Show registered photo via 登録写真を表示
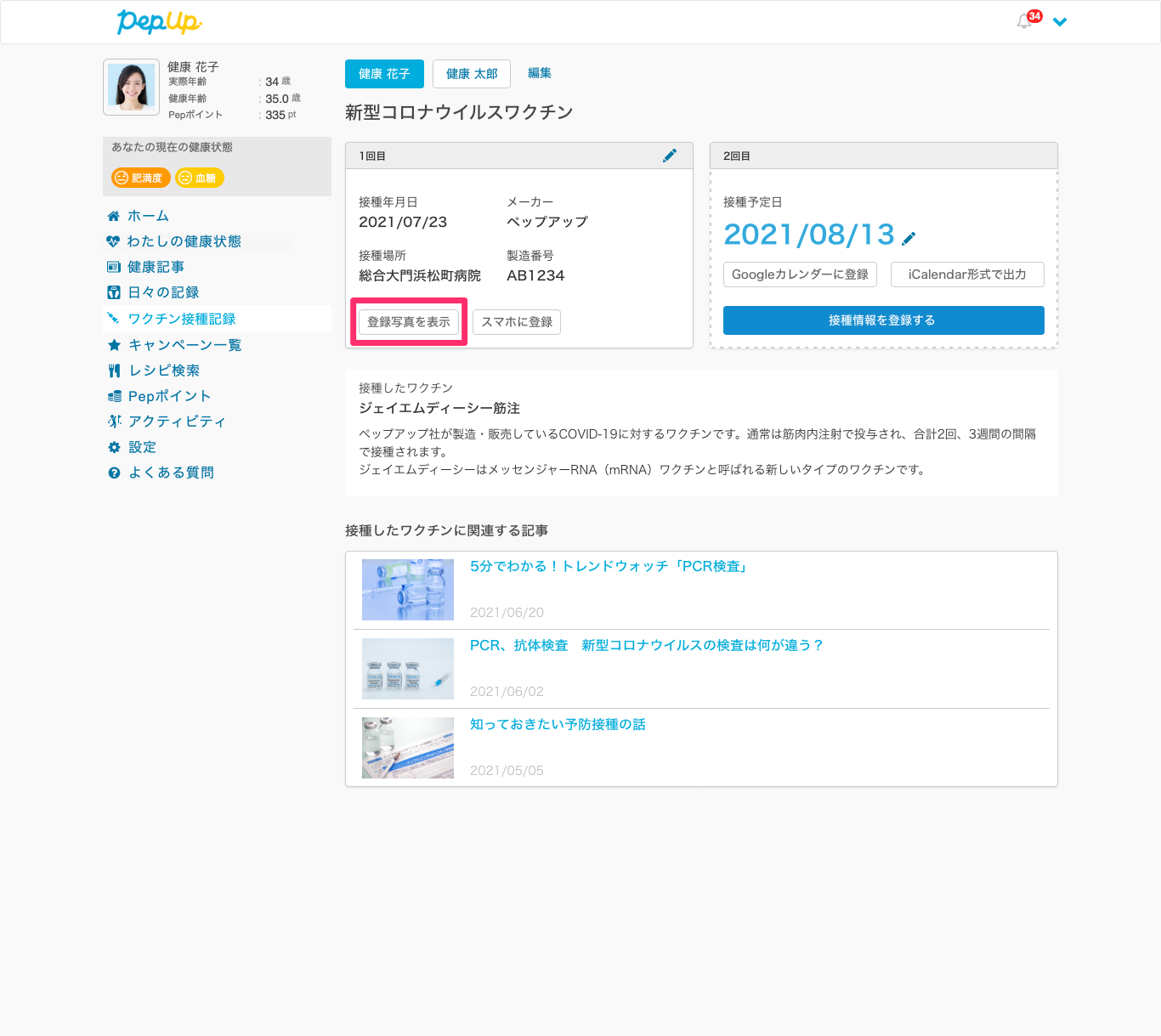 click(x=409, y=322)
